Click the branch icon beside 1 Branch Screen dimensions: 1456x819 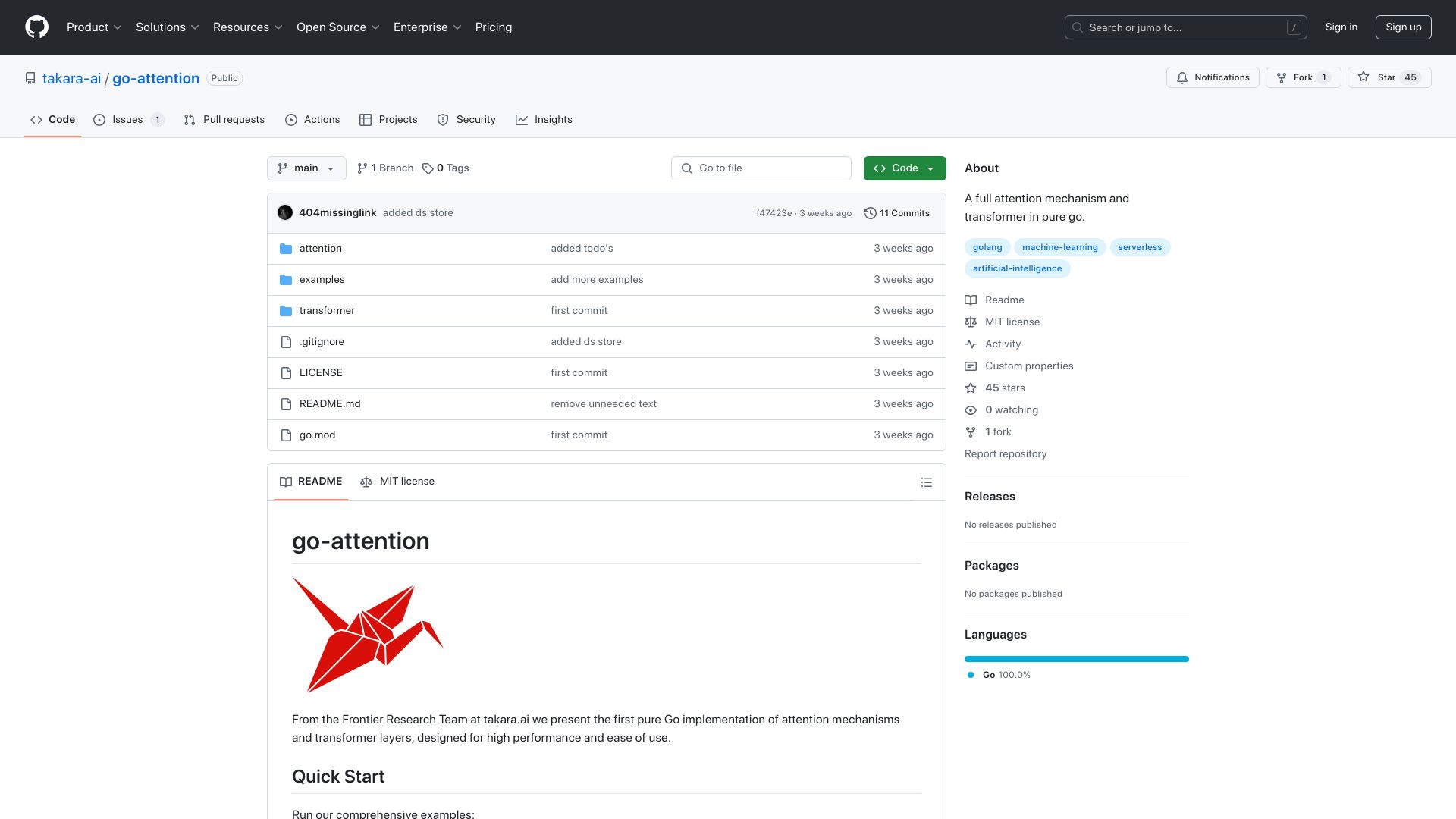(362, 168)
